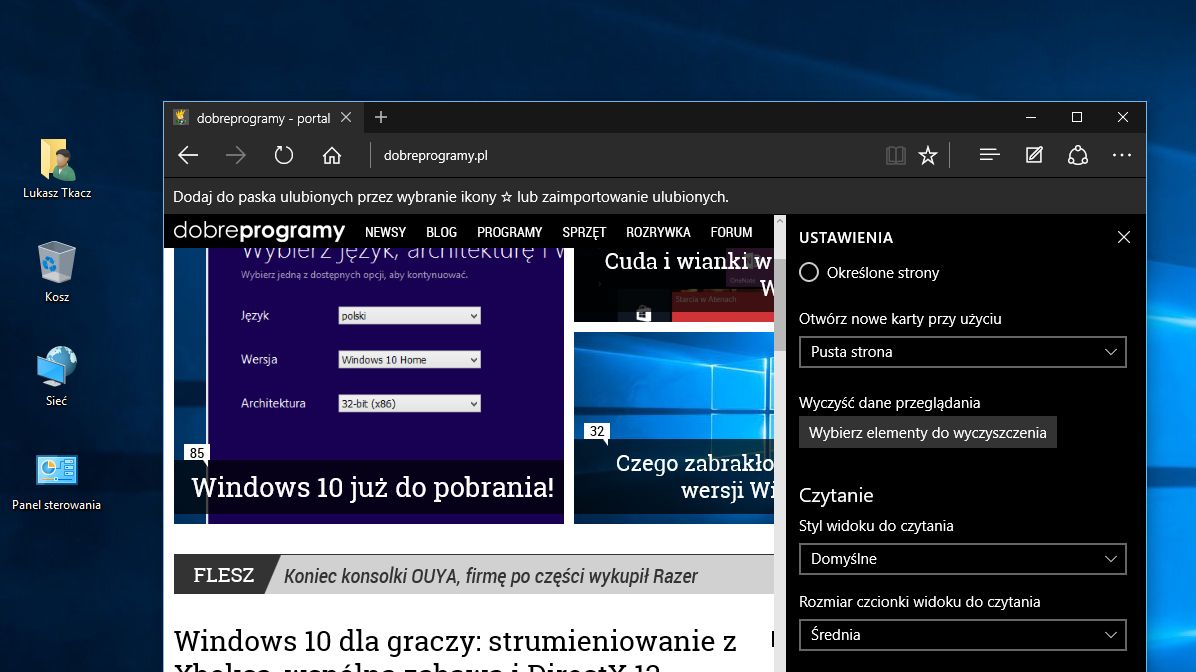Enable reading view with the book icon

coord(895,155)
